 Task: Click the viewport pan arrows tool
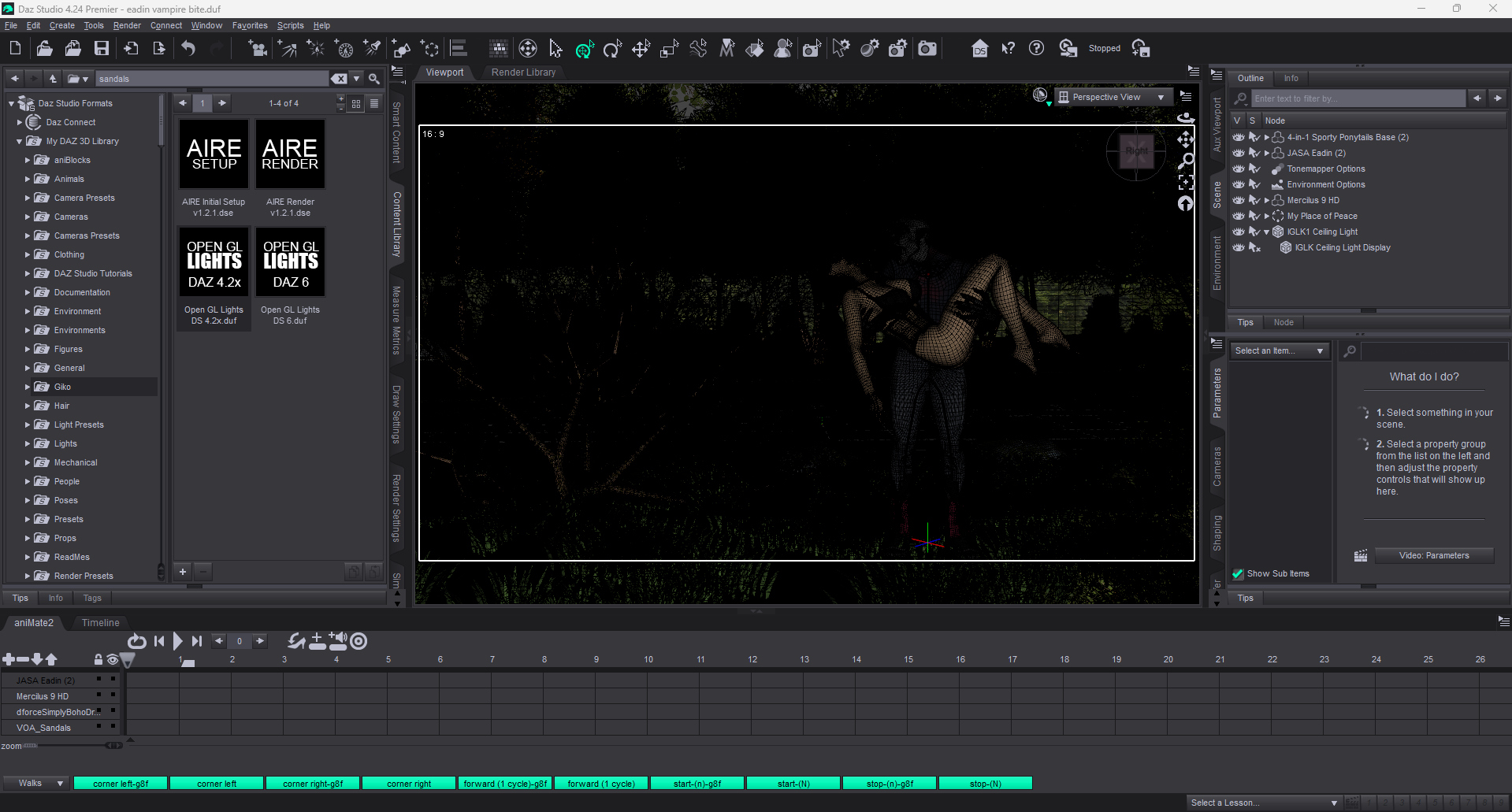(1186, 139)
